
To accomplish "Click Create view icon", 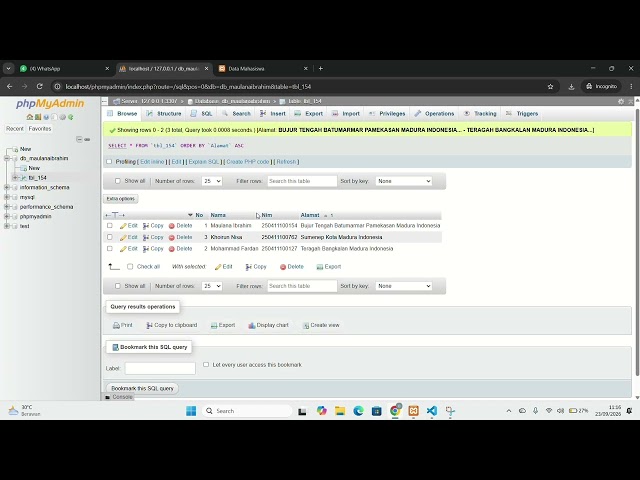I will [306, 325].
